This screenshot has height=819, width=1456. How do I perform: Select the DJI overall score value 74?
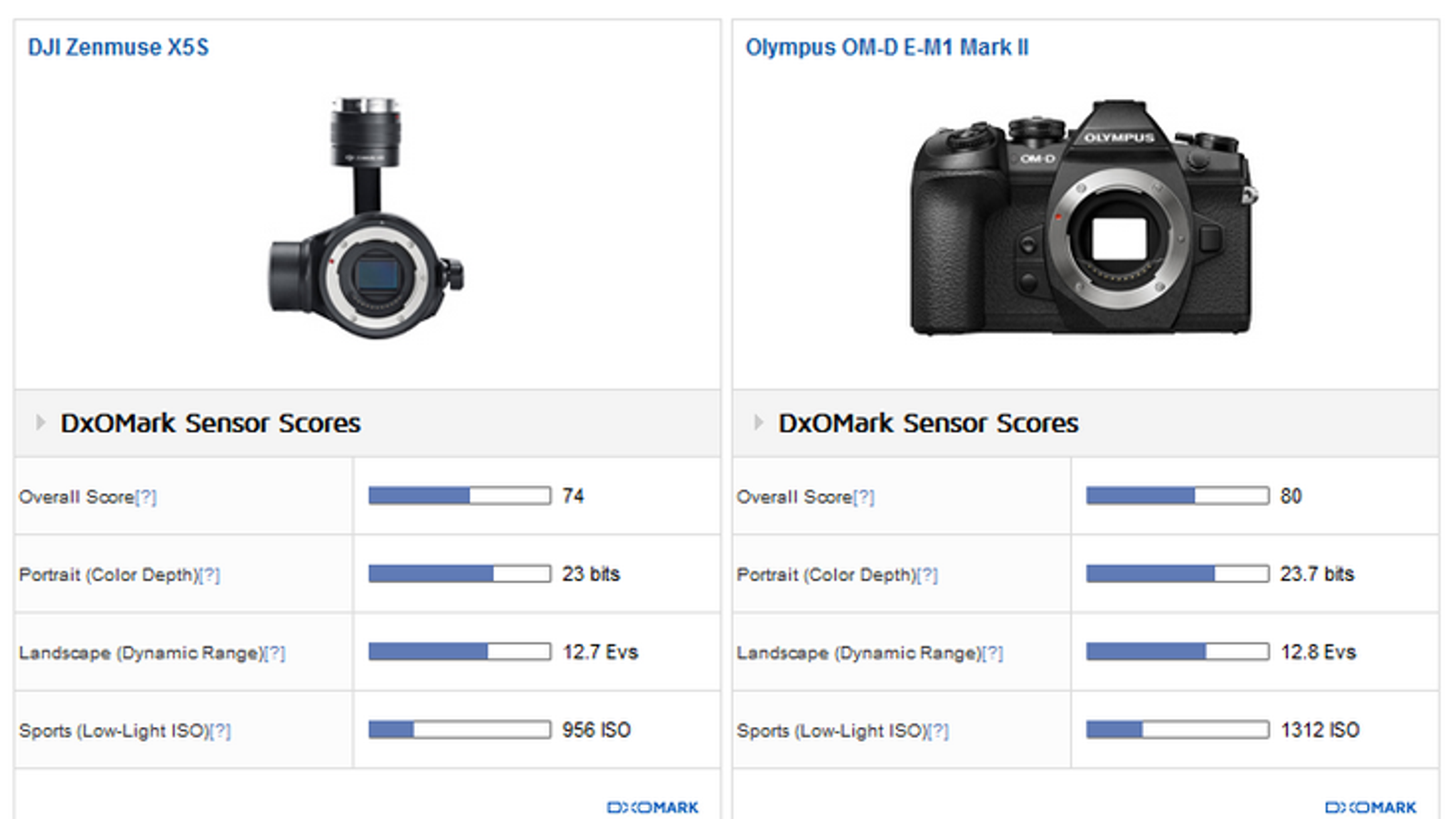pos(573,496)
